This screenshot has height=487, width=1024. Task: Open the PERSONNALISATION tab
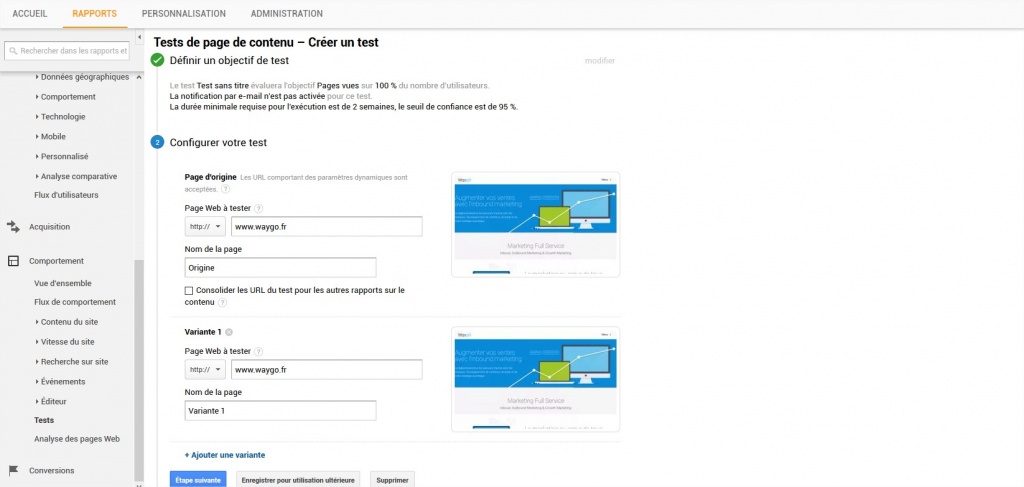pos(184,14)
